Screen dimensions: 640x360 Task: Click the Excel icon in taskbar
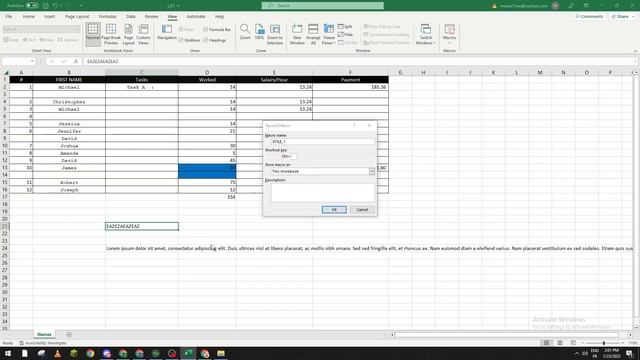pos(188,353)
